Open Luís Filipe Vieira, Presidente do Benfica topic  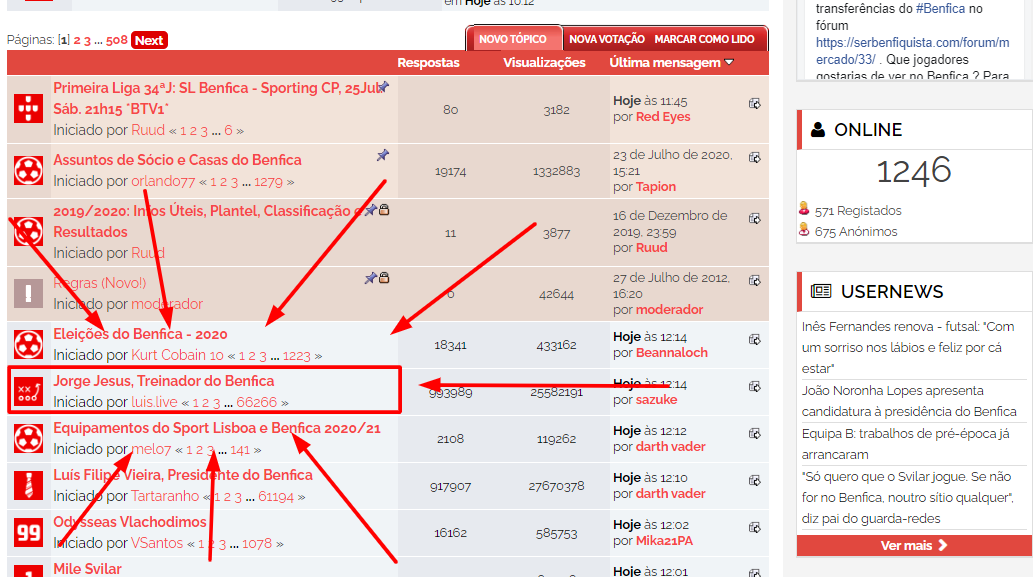coord(182,475)
